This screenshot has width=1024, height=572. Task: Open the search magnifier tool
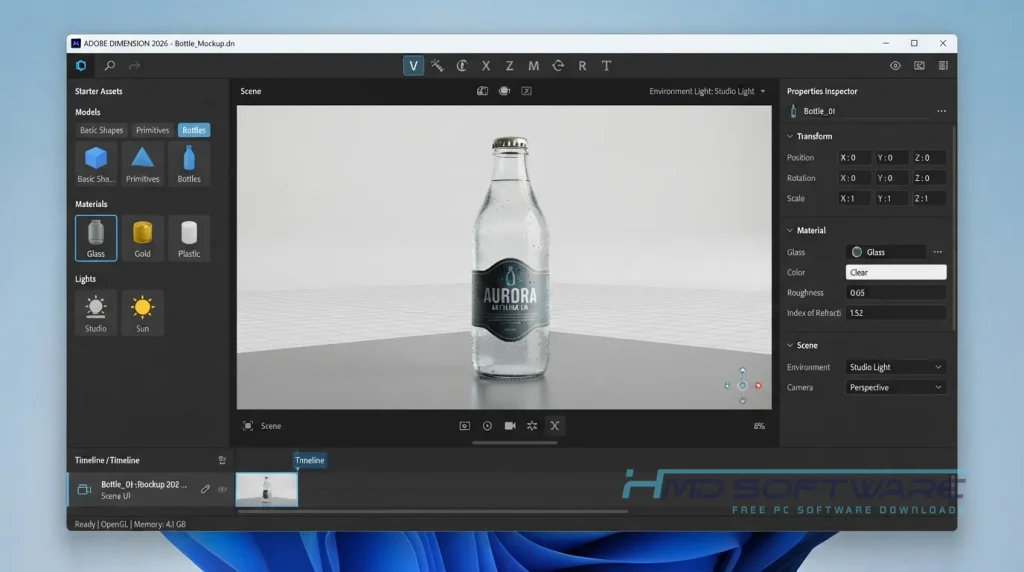coord(110,65)
